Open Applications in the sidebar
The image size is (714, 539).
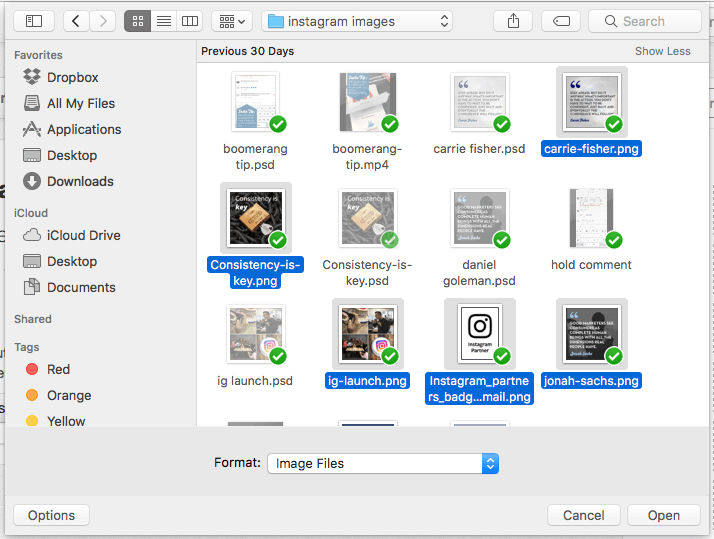[x=84, y=129]
